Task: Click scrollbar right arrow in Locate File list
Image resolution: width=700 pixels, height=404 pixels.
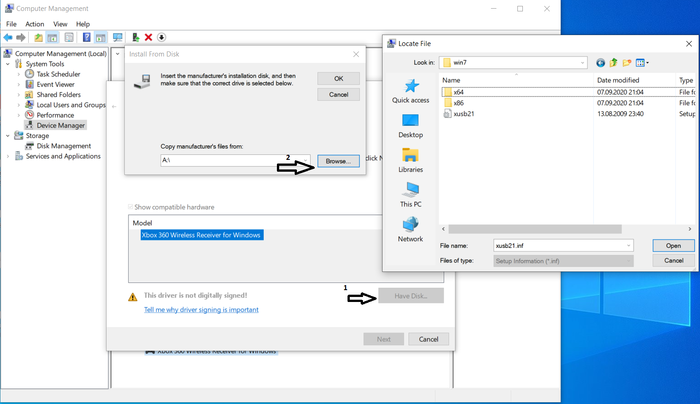Action: pos(690,229)
